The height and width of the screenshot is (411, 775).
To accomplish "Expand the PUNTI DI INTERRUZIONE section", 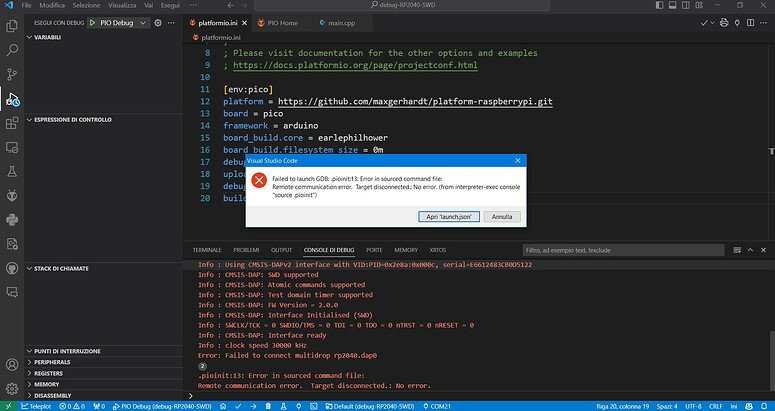I will tap(30, 351).
